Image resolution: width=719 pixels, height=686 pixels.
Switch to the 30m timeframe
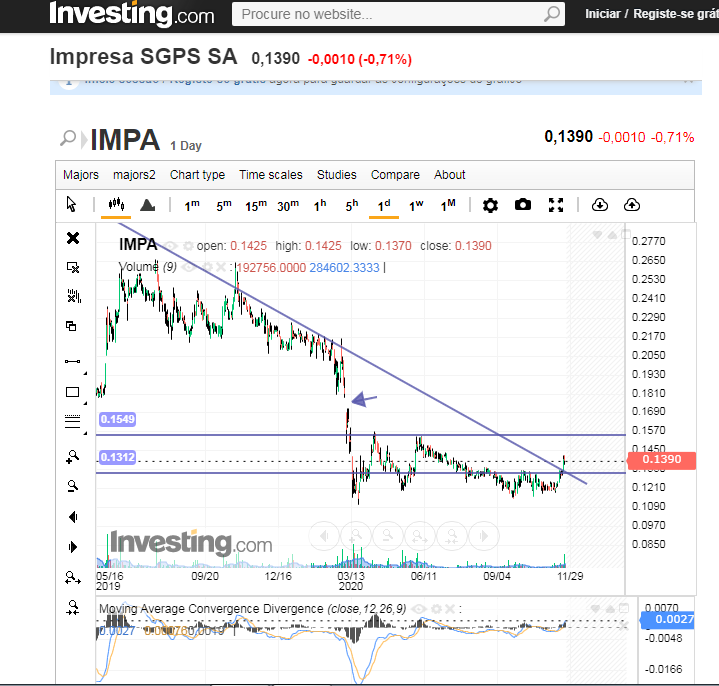[288, 205]
